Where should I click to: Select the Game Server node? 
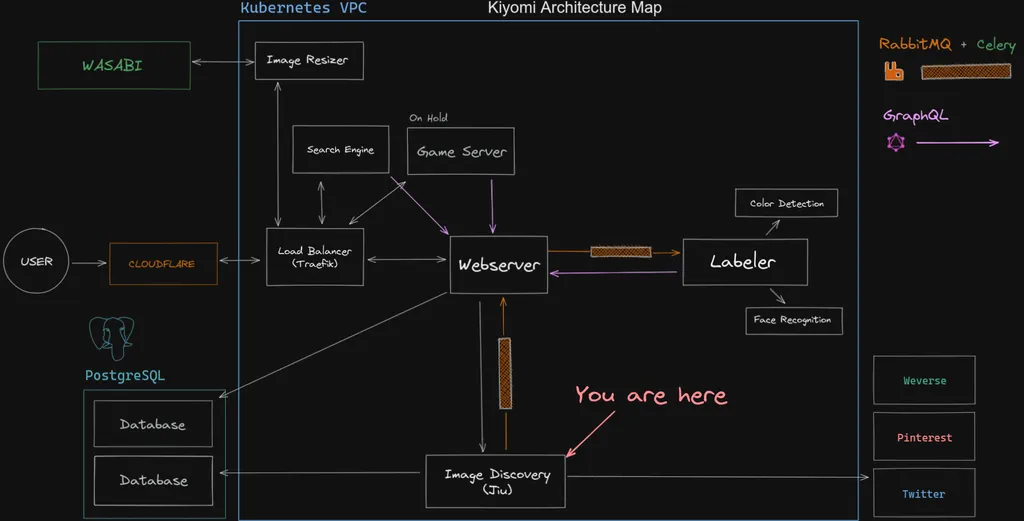point(460,151)
